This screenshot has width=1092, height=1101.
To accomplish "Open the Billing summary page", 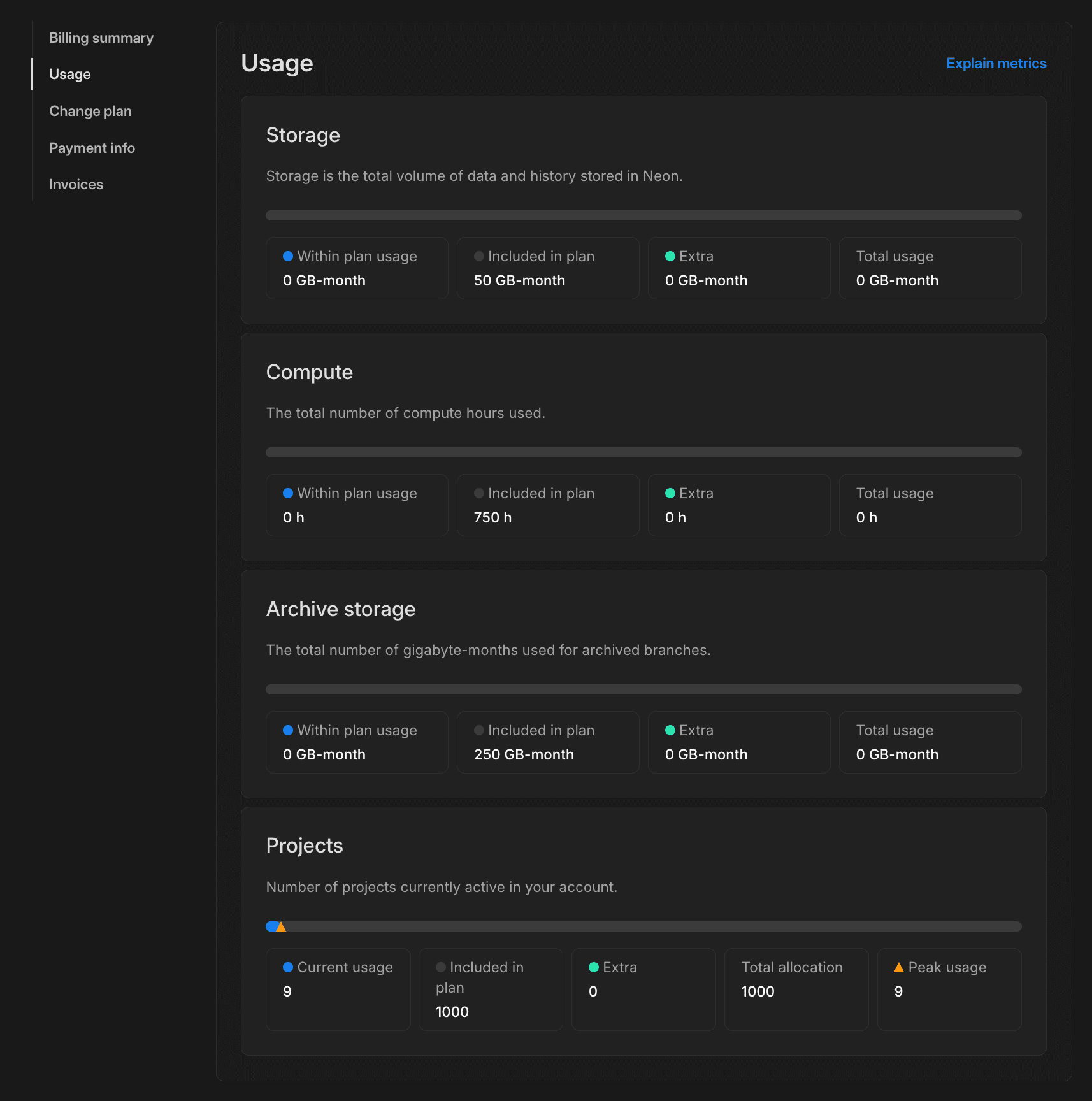I will tap(101, 37).
